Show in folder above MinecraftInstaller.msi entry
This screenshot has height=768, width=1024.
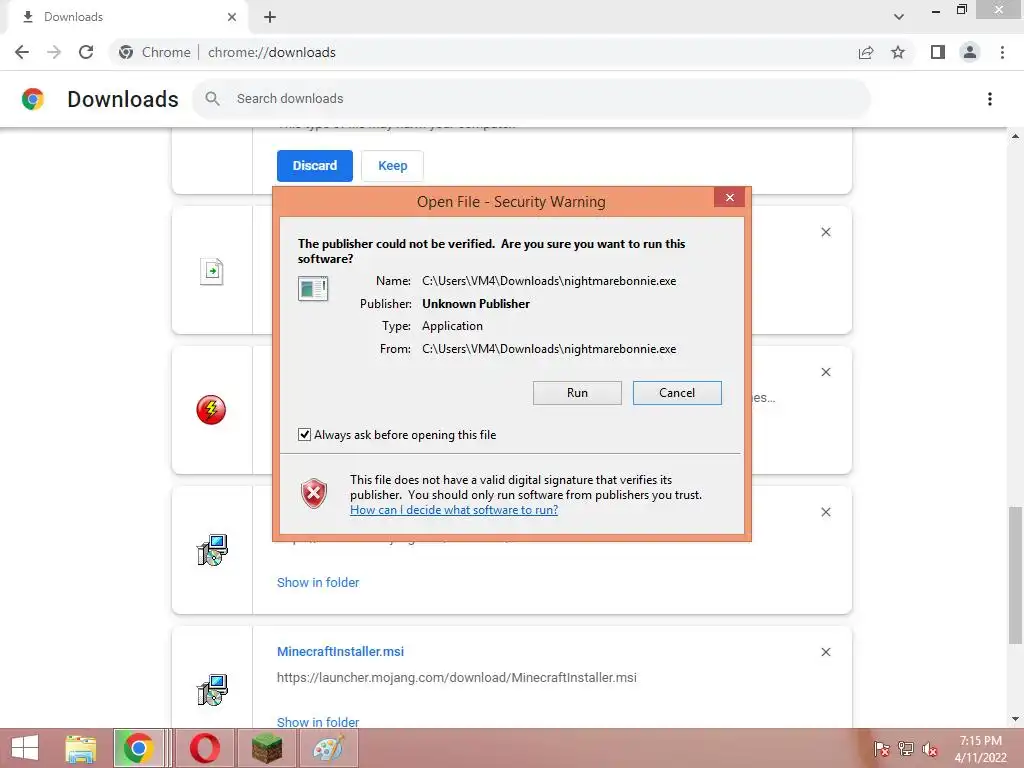[318, 582]
